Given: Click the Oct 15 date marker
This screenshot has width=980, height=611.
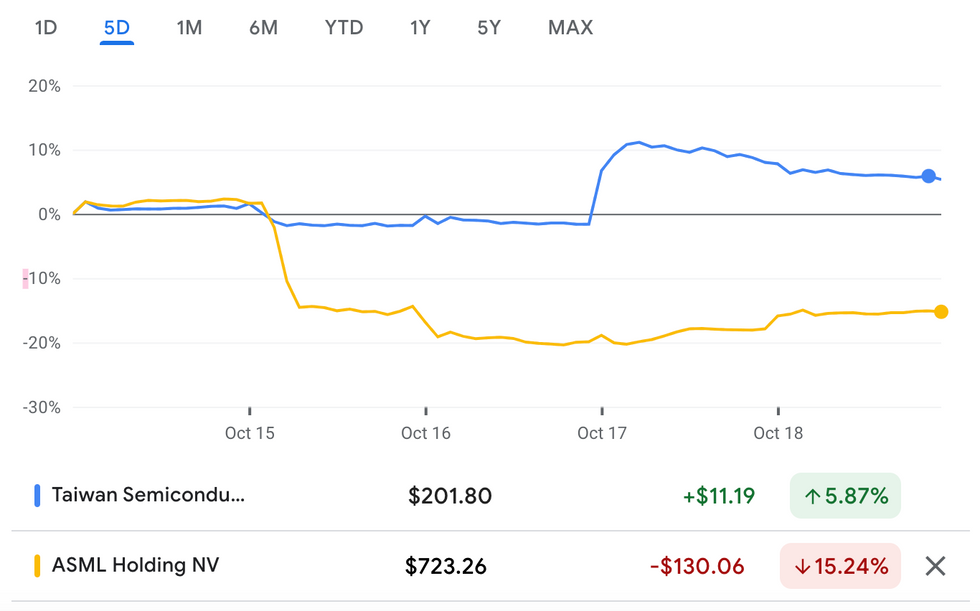Looking at the screenshot, I should click(x=250, y=433).
